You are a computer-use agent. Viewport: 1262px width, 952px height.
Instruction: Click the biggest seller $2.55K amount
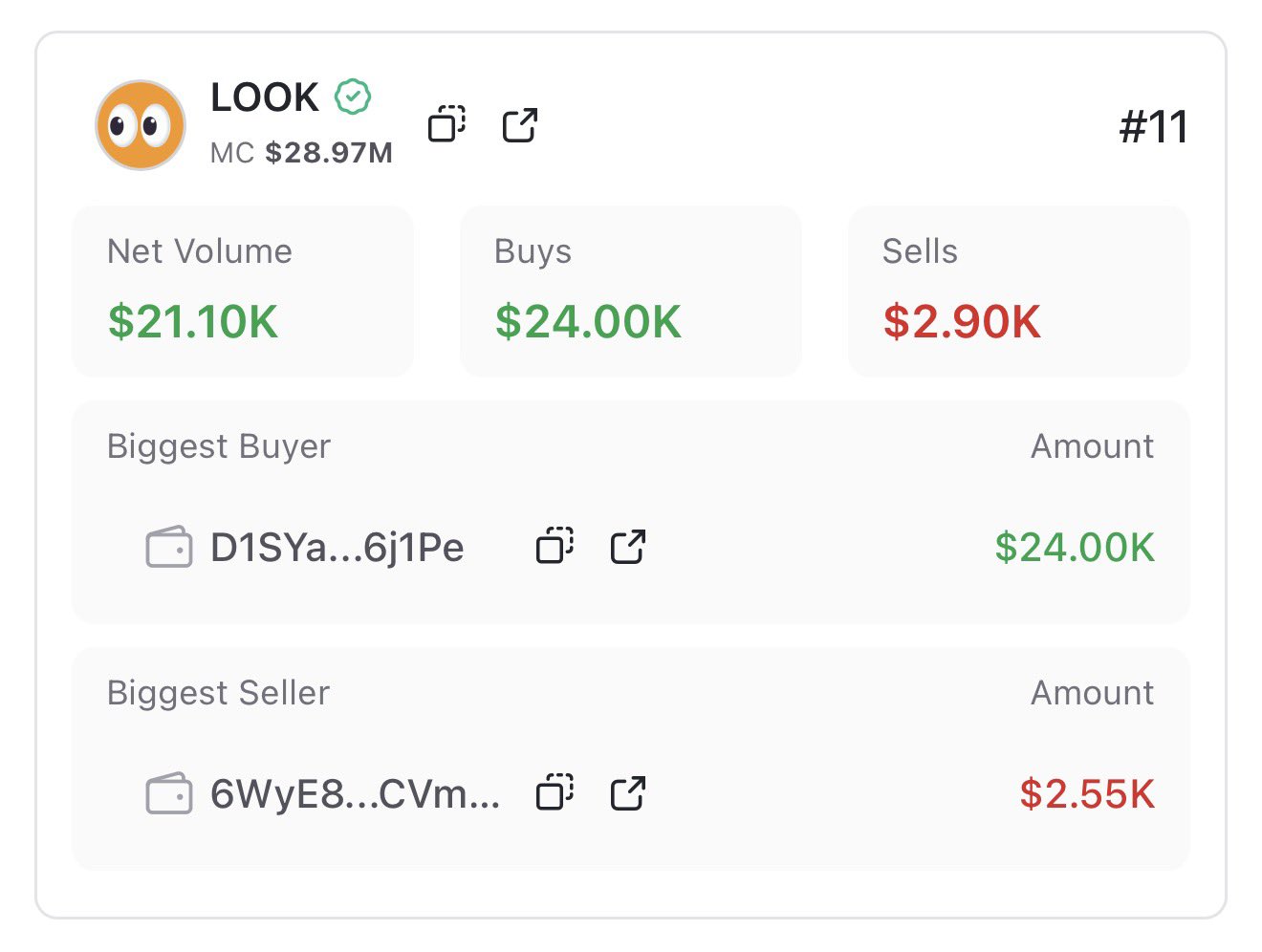pyautogui.click(x=1086, y=794)
